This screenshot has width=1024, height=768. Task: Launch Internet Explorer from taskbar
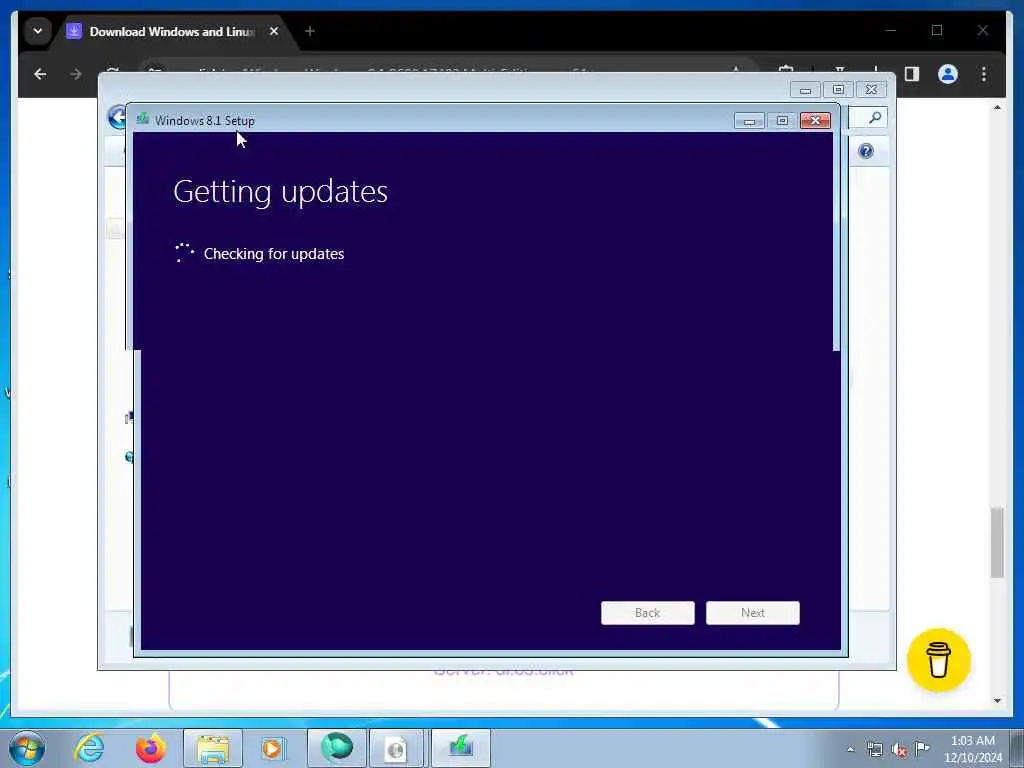point(89,748)
